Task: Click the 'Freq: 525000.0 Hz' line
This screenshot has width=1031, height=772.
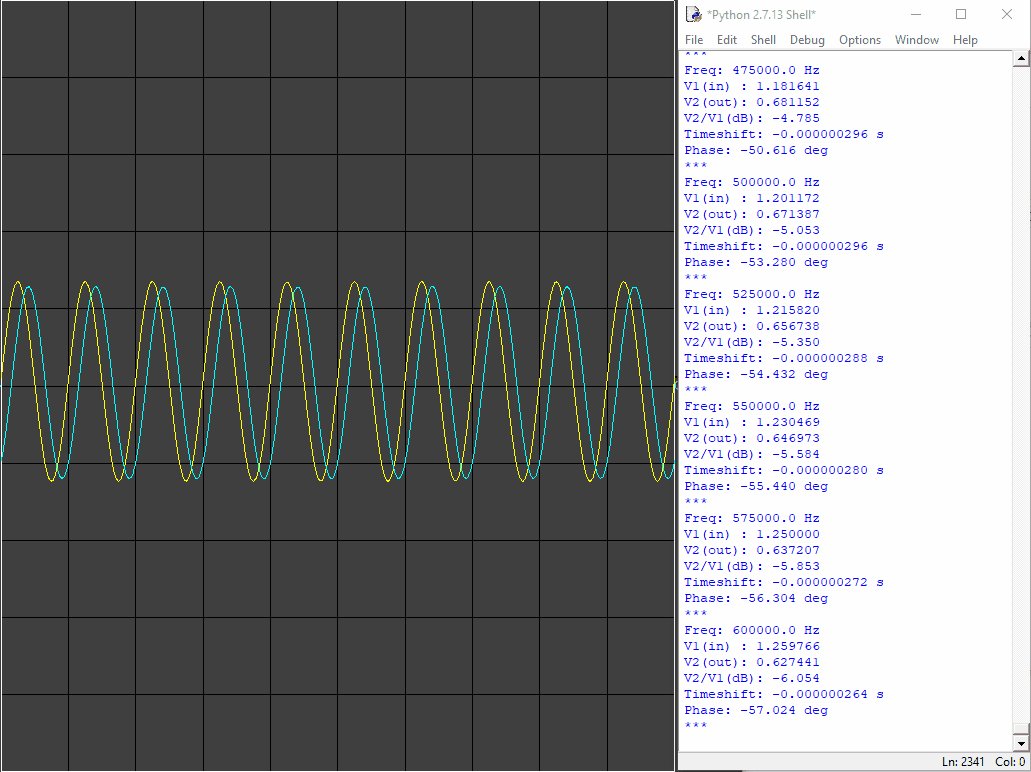Action: [752, 294]
